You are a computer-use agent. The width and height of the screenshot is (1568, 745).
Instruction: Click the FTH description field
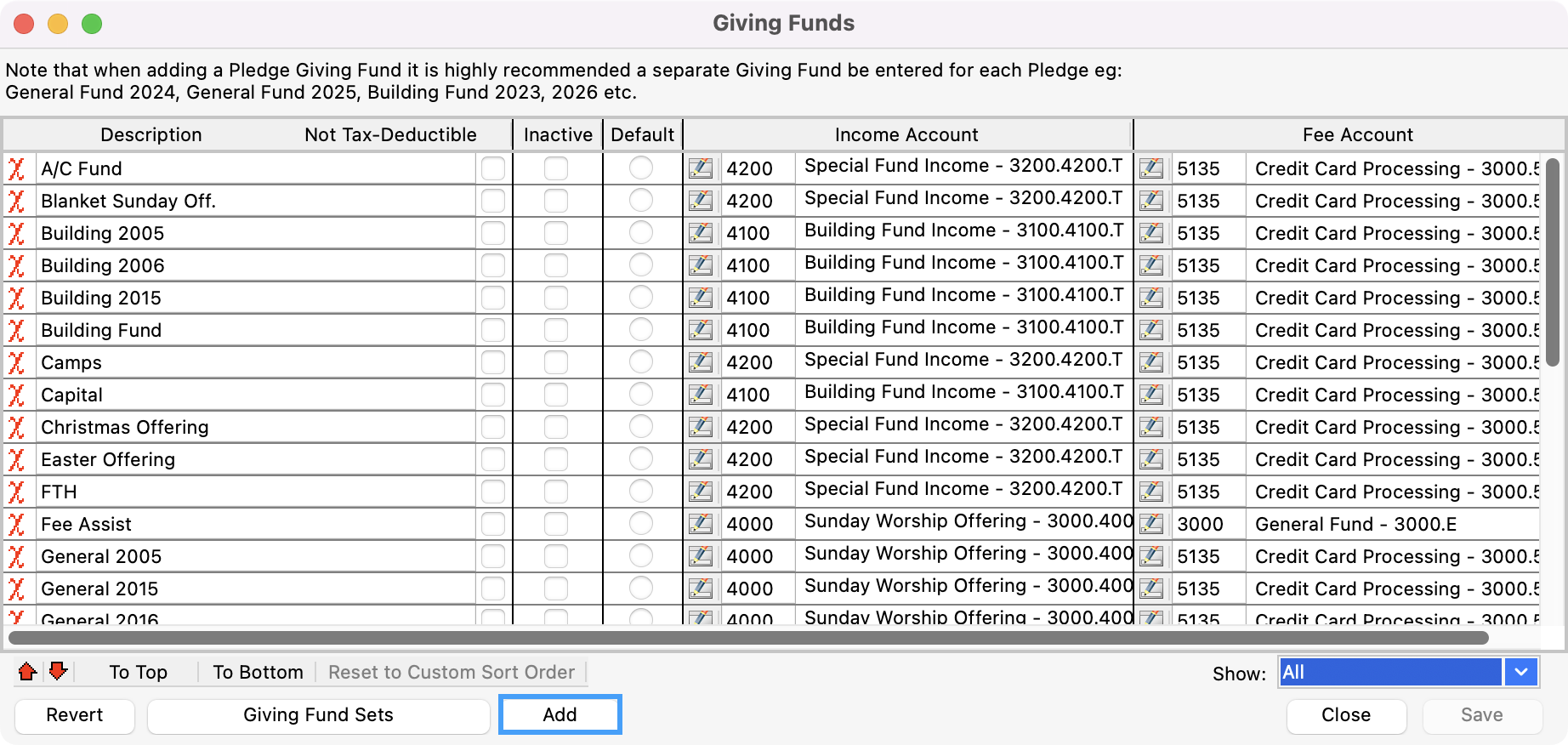[255, 492]
